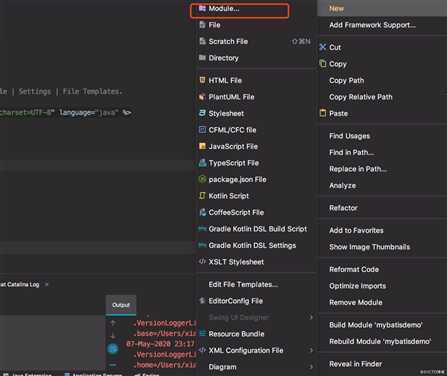Choose Reveal in Finder
This screenshot has width=447, height=376.
(355, 364)
